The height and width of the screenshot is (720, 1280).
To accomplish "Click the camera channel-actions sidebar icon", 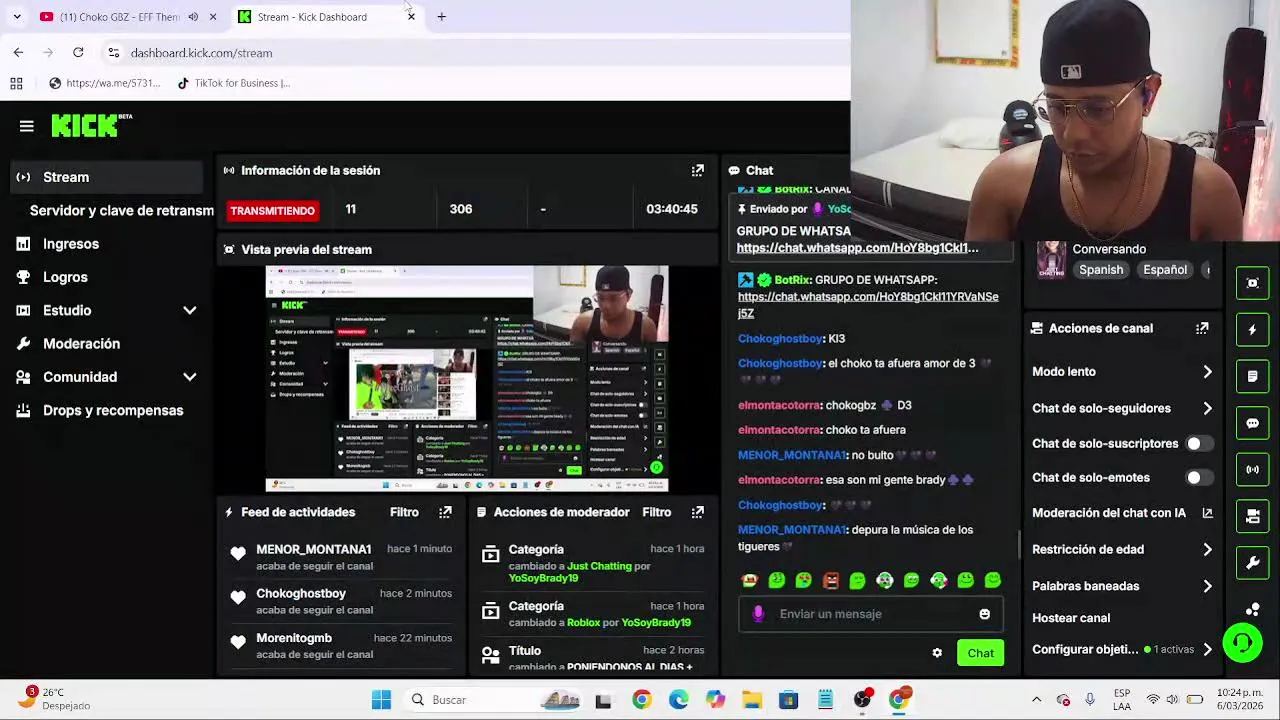I will coord(1253,516).
